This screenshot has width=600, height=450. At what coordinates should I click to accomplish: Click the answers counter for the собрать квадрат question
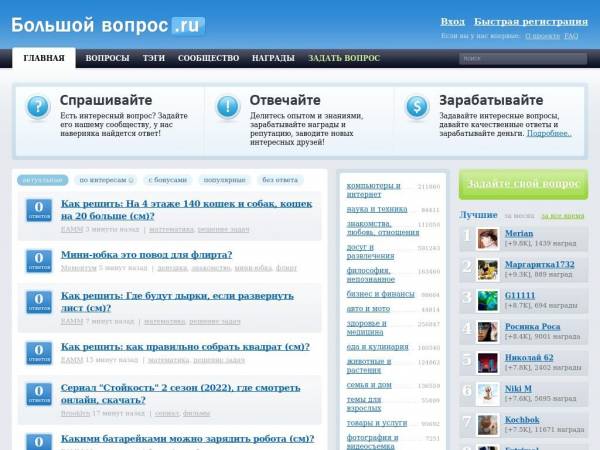coord(39,353)
